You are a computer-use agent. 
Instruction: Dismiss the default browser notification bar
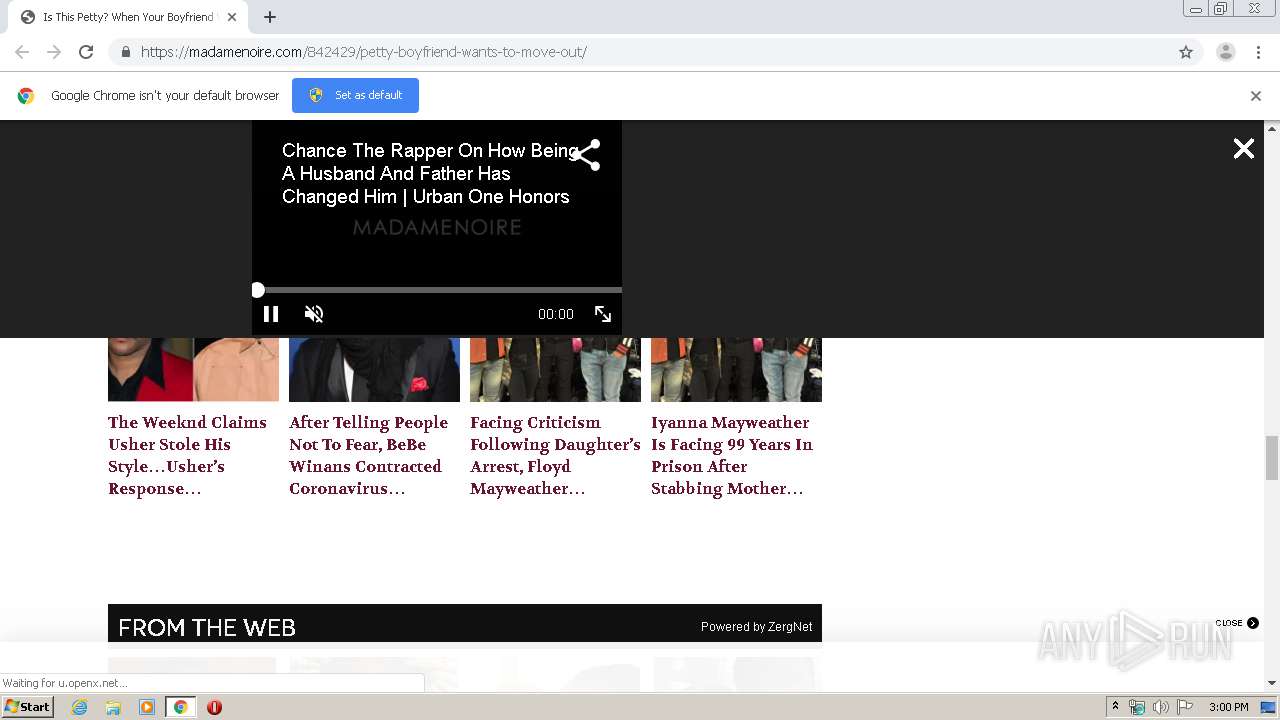pos(1255,96)
